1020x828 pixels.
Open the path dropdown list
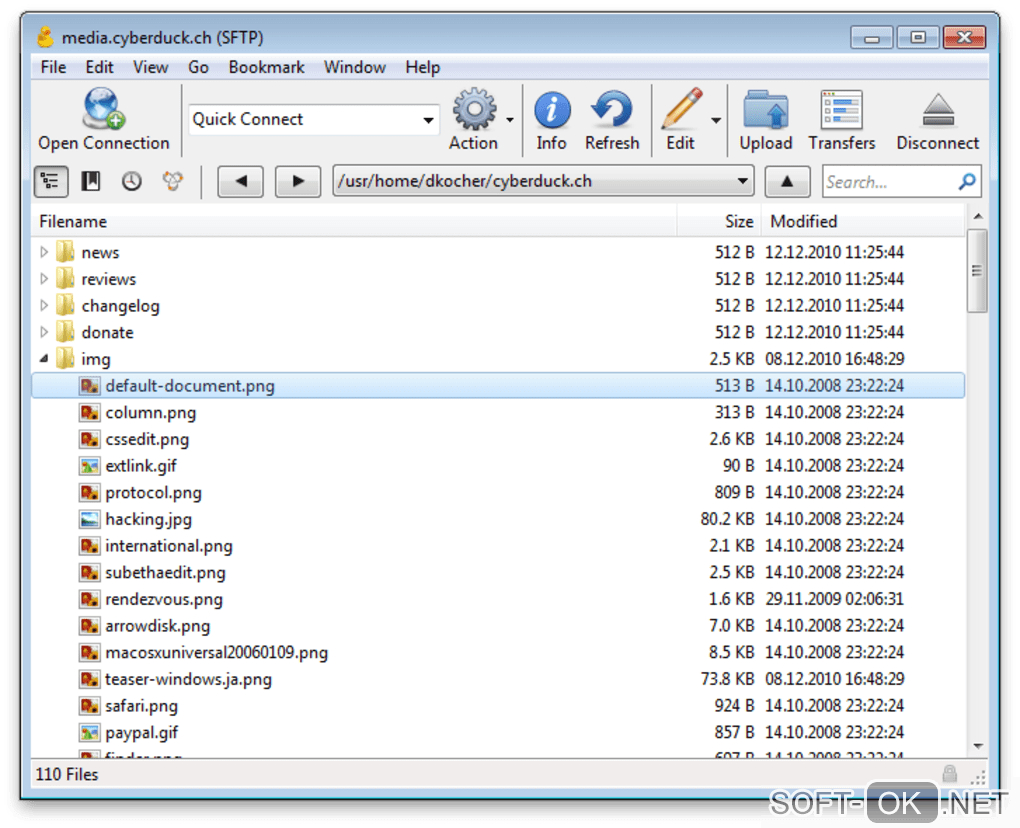742,181
